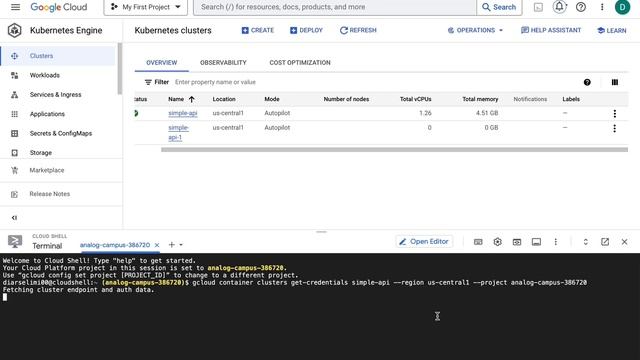Click the Google Cloud logo
640x360 pixels.
[59, 7]
